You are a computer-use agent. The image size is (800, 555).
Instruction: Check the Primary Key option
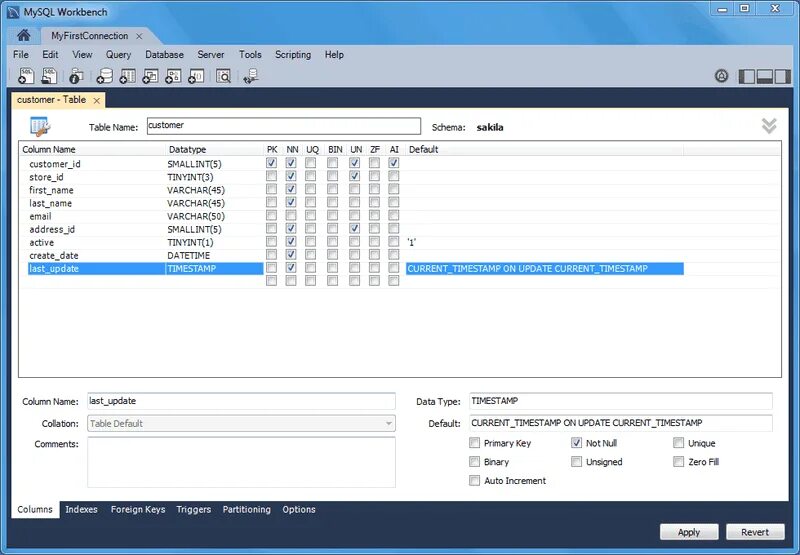[474, 443]
